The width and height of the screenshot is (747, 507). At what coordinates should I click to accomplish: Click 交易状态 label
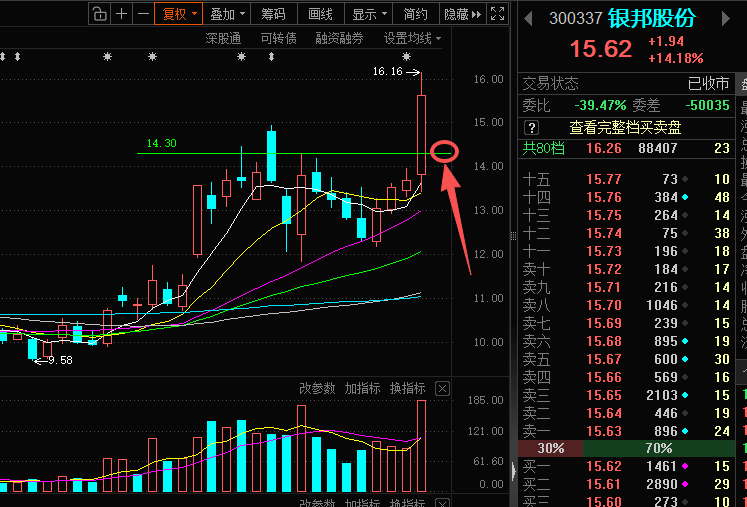click(x=551, y=84)
